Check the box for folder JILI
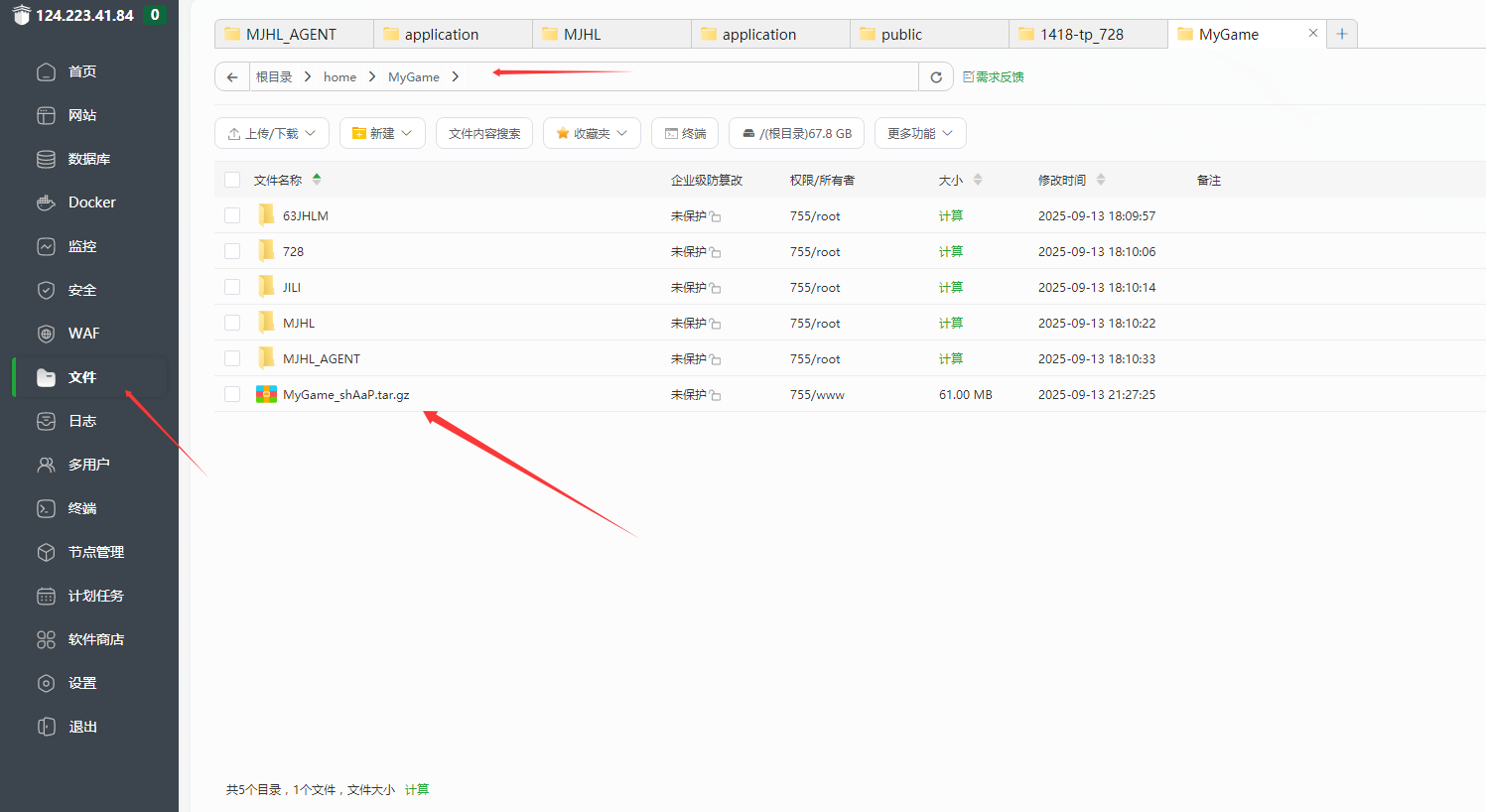This screenshot has width=1486, height=812. tap(232, 287)
